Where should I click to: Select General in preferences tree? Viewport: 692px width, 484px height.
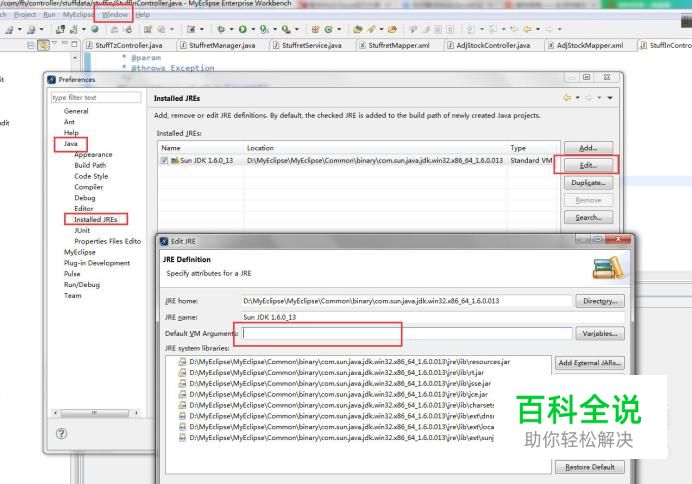[x=76, y=111]
